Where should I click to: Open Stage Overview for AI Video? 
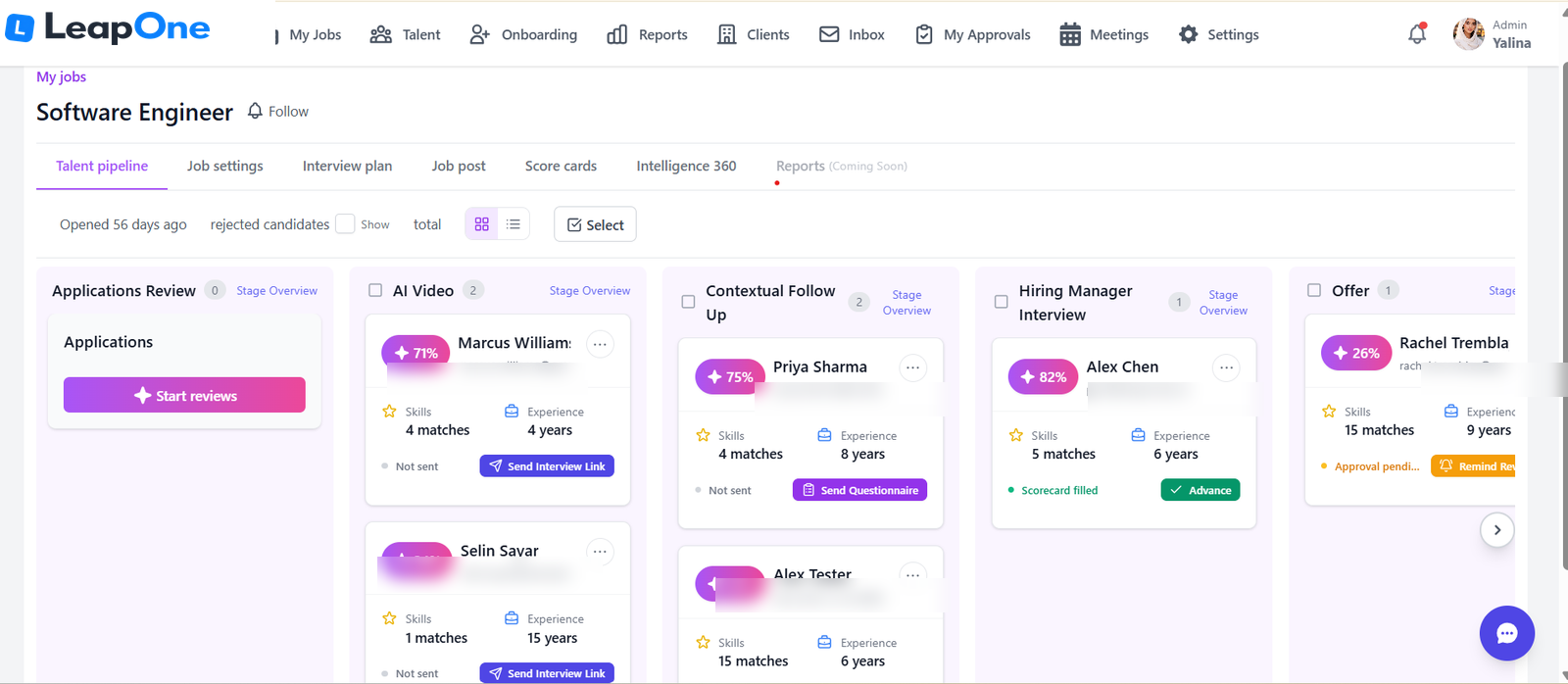[590, 291]
